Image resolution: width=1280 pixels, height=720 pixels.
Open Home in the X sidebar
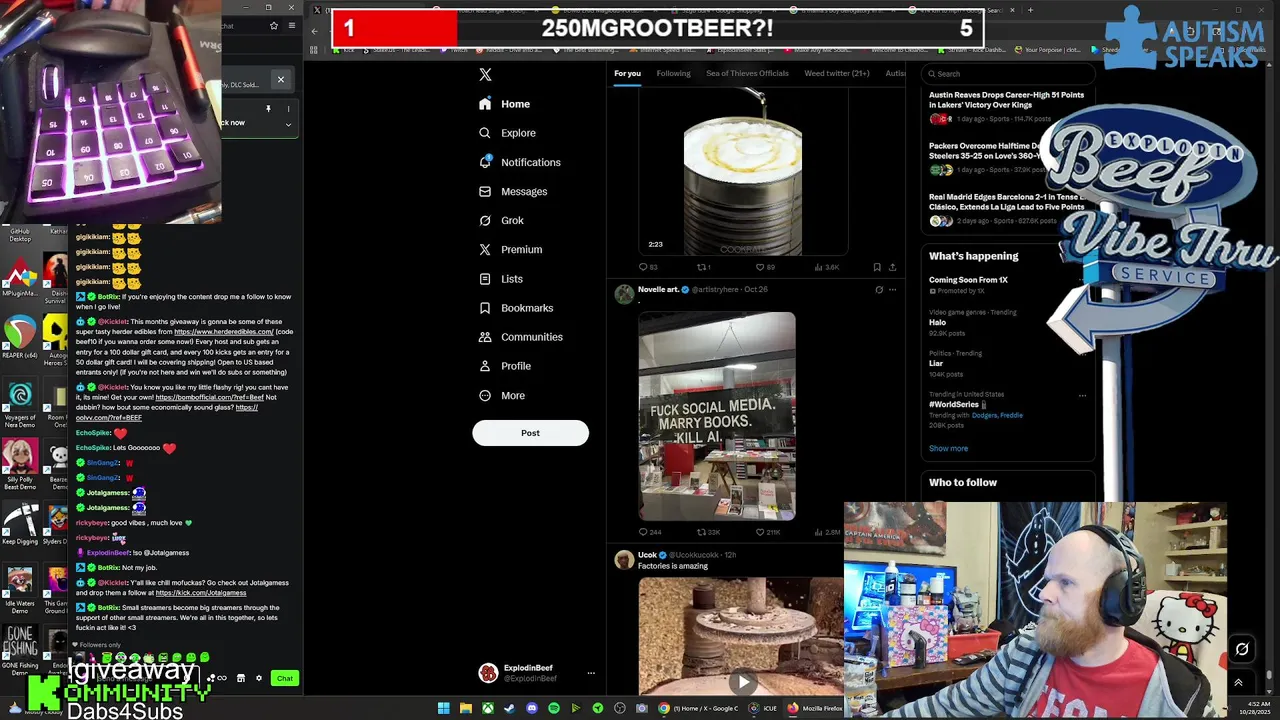click(505, 104)
